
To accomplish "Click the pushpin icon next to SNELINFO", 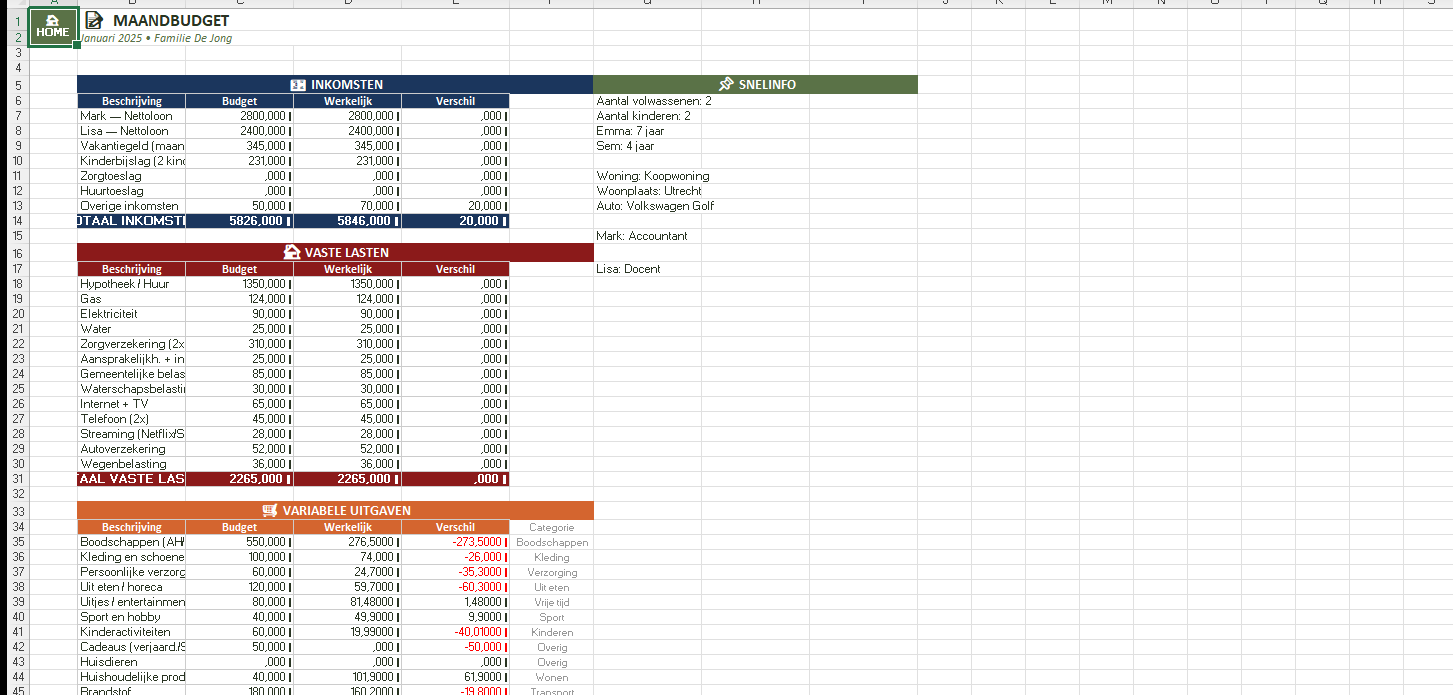I will coord(726,85).
